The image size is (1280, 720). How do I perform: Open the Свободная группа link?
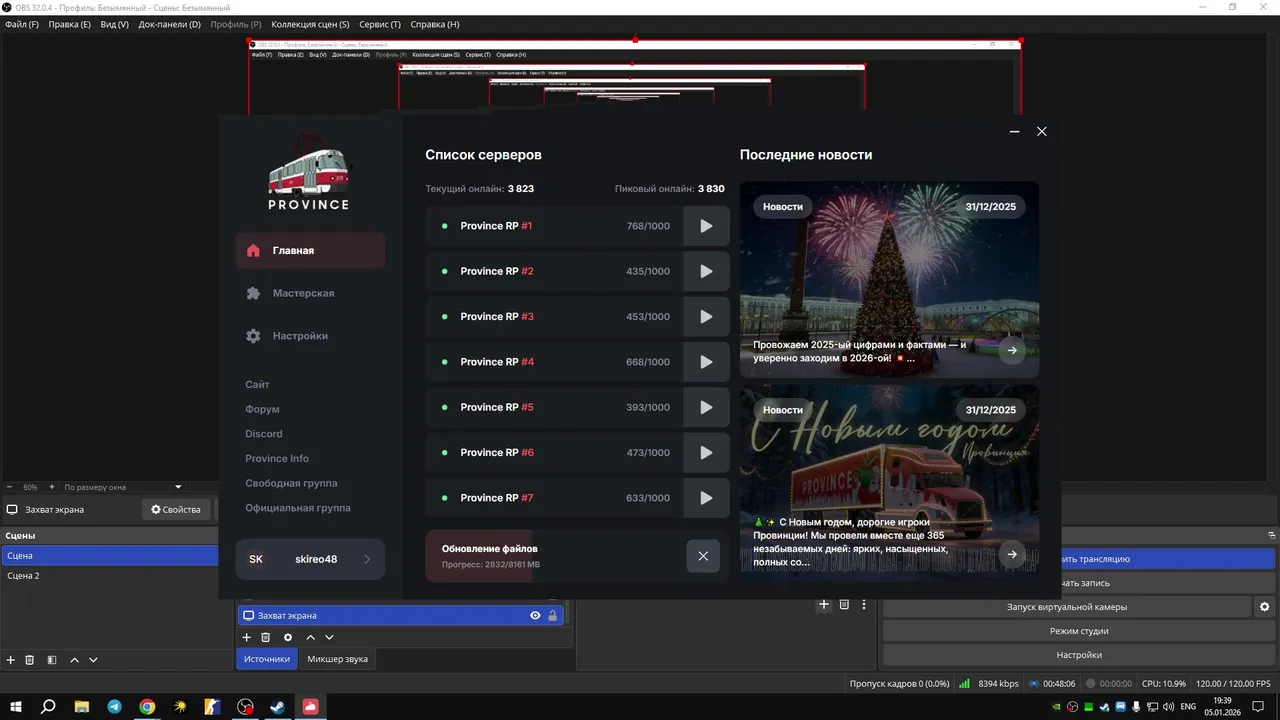pos(291,483)
